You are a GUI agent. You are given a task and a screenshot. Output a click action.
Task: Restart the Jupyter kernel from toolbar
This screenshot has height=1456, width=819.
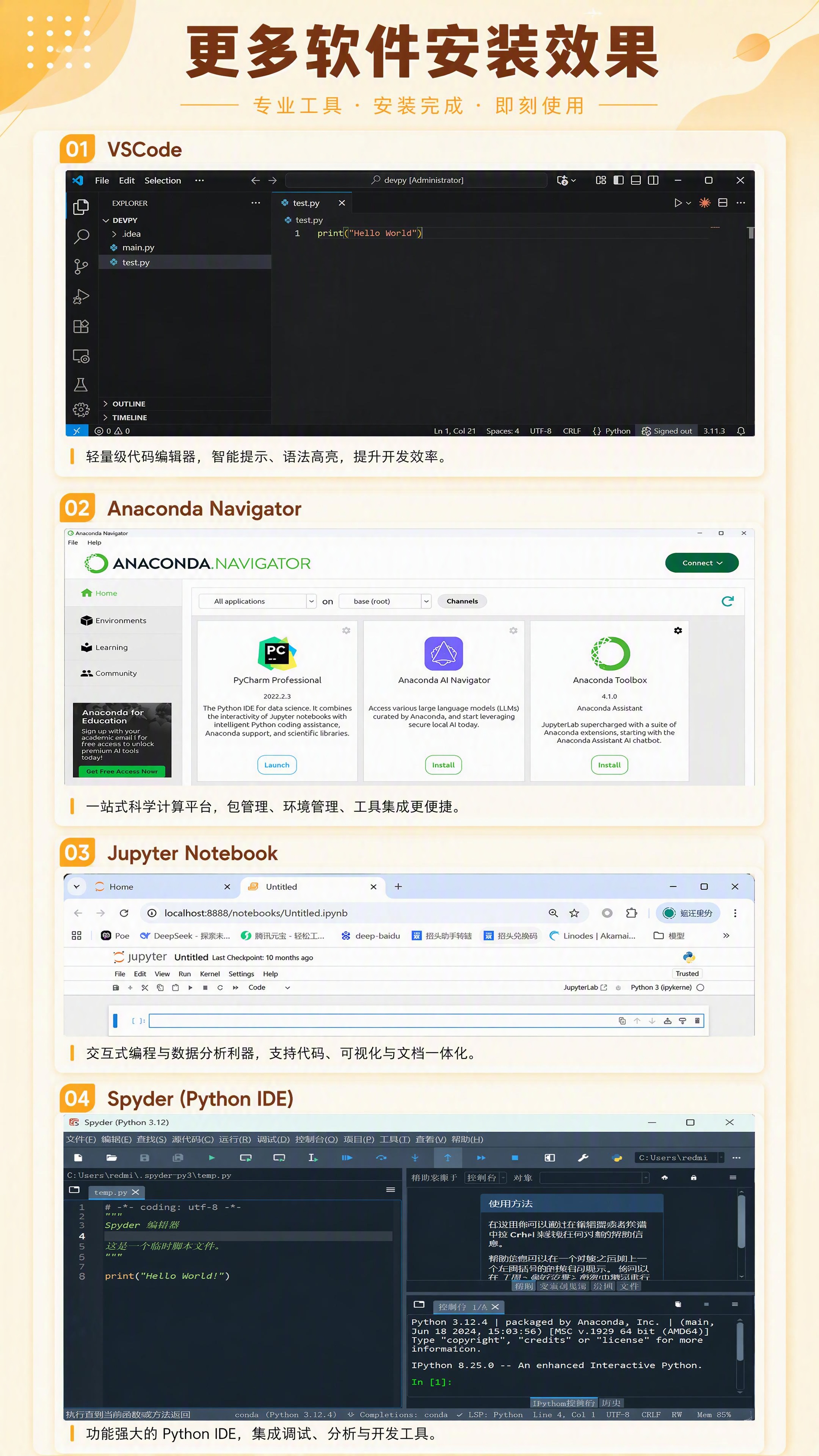point(220,987)
